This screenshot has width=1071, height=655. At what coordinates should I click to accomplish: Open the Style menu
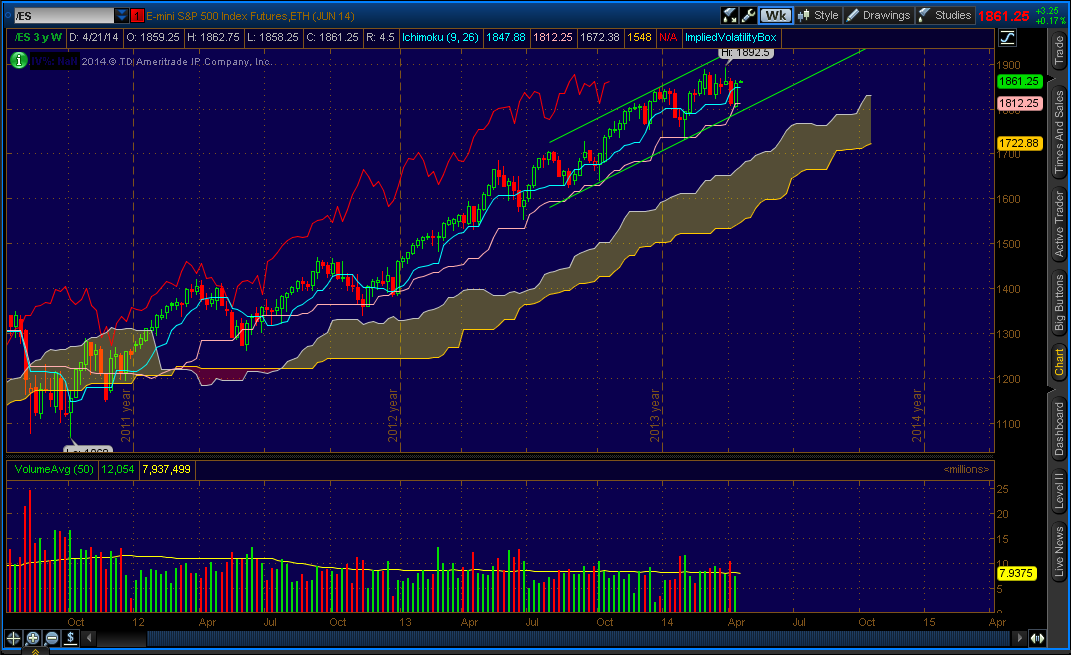[x=818, y=15]
